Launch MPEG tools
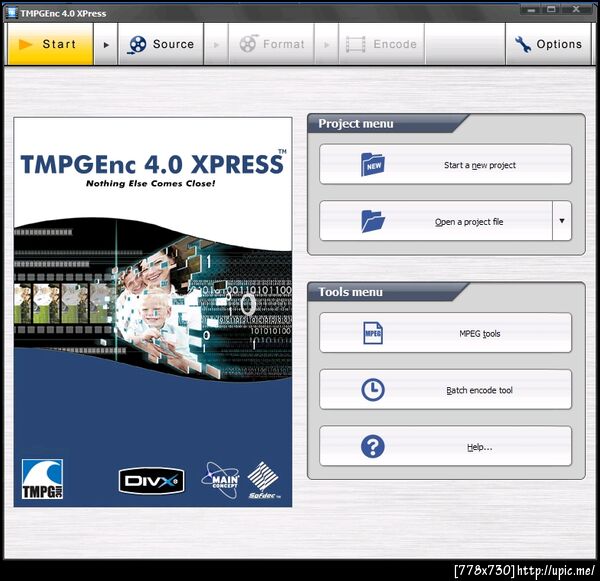 pyautogui.click(x=445, y=333)
